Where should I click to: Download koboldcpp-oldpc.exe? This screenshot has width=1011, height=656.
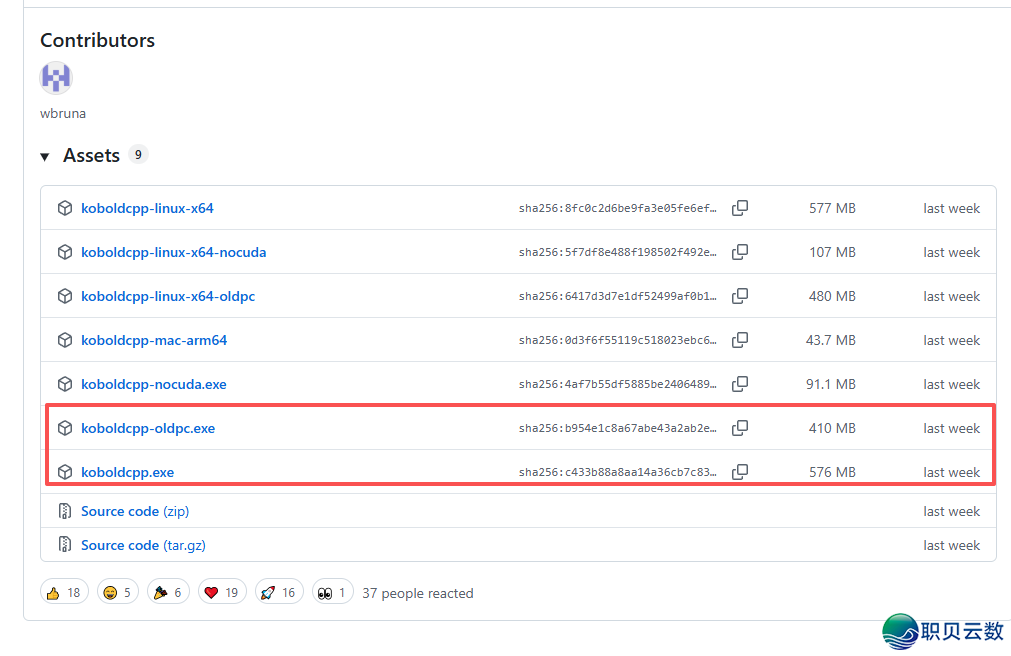148,428
